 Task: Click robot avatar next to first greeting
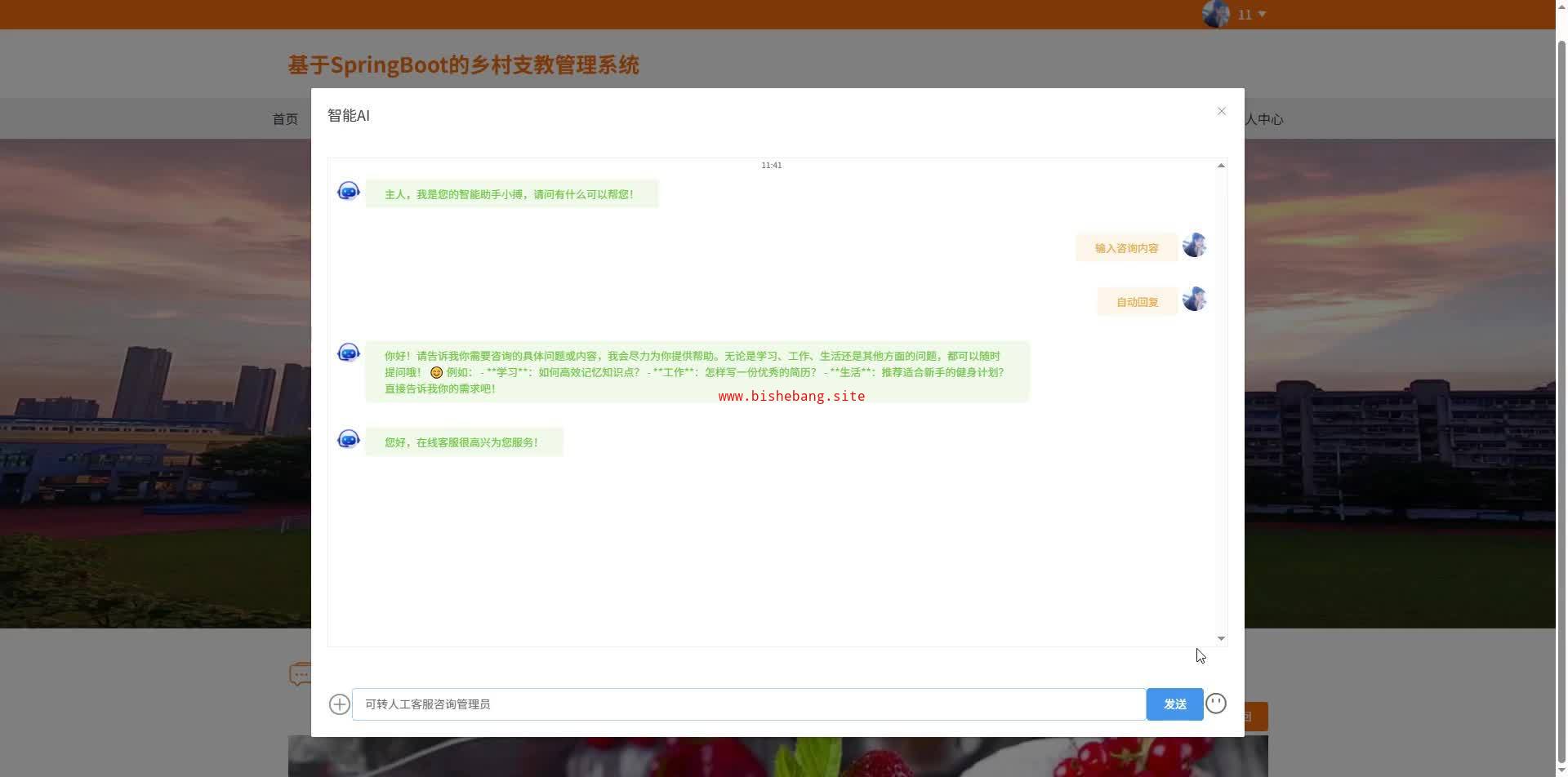pyautogui.click(x=349, y=192)
